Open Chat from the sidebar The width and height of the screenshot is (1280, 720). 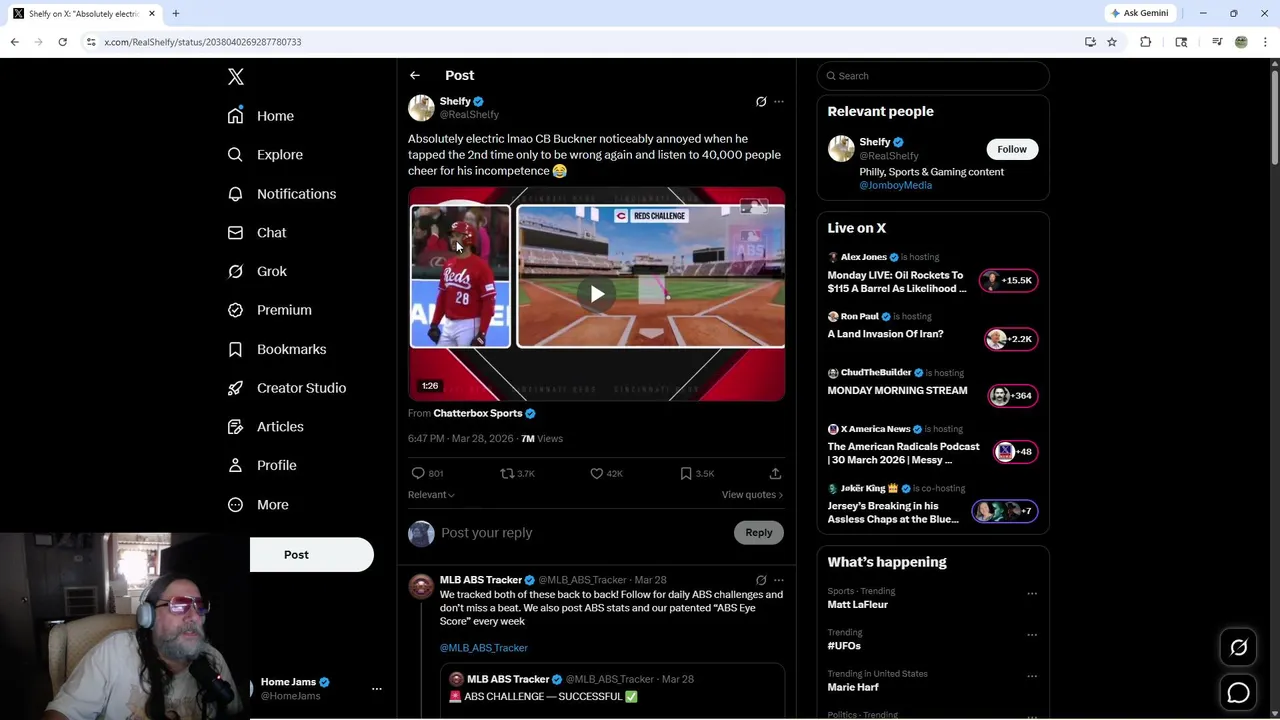click(257, 233)
